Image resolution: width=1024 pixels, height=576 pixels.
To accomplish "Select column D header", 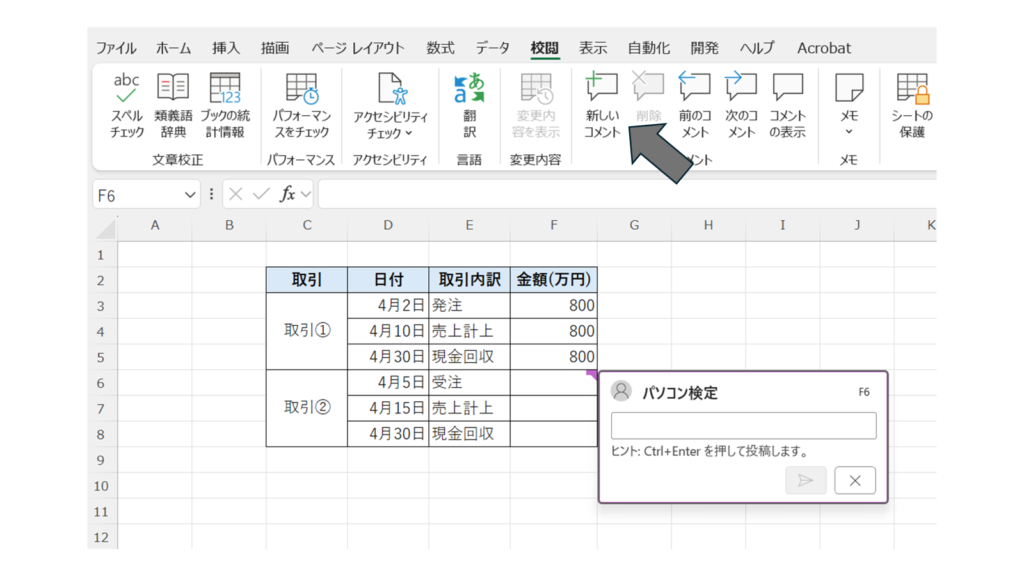I will pyautogui.click(x=388, y=226).
